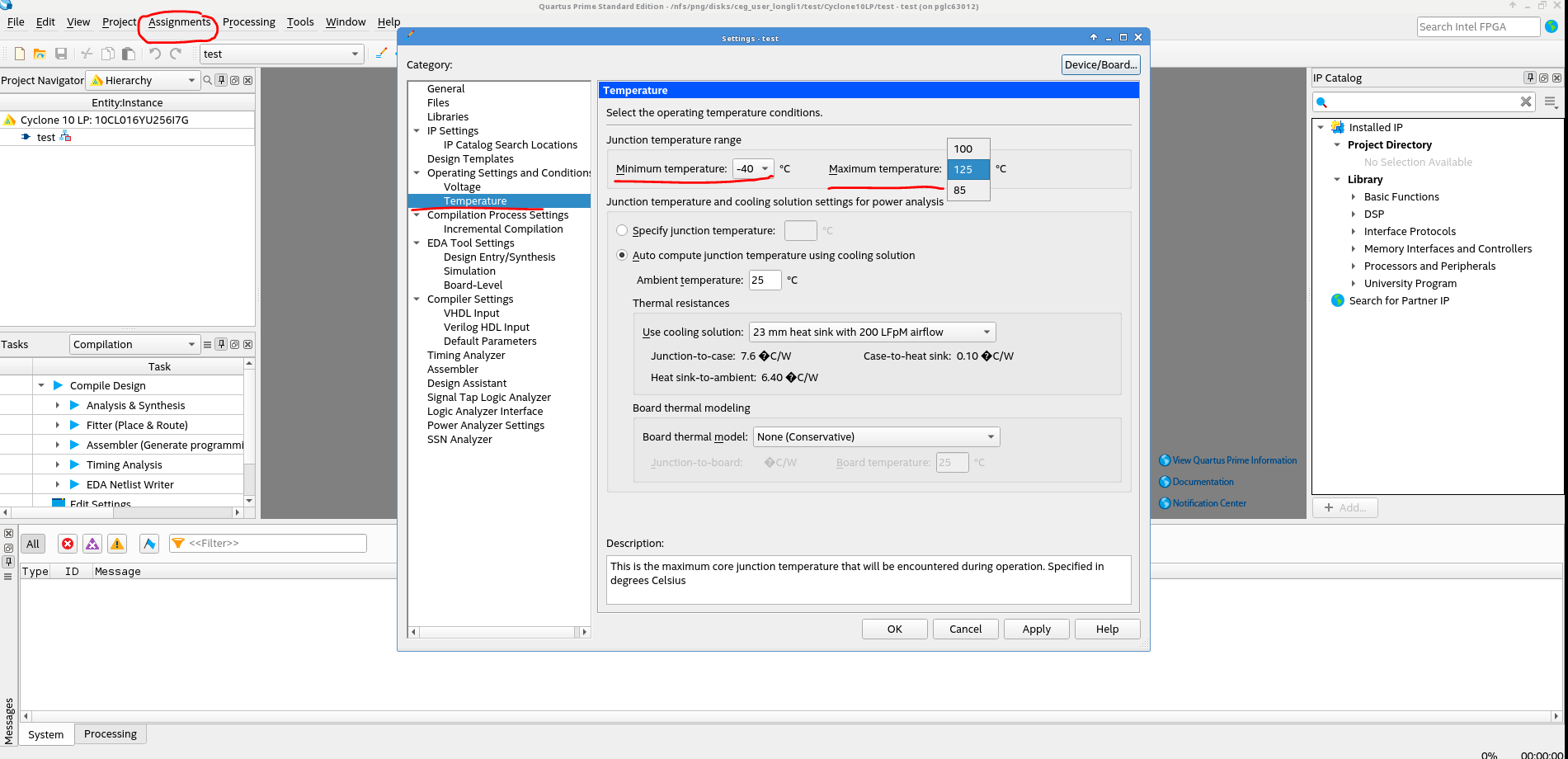
Task: Open the Board thermal model dropdown
Action: [875, 437]
